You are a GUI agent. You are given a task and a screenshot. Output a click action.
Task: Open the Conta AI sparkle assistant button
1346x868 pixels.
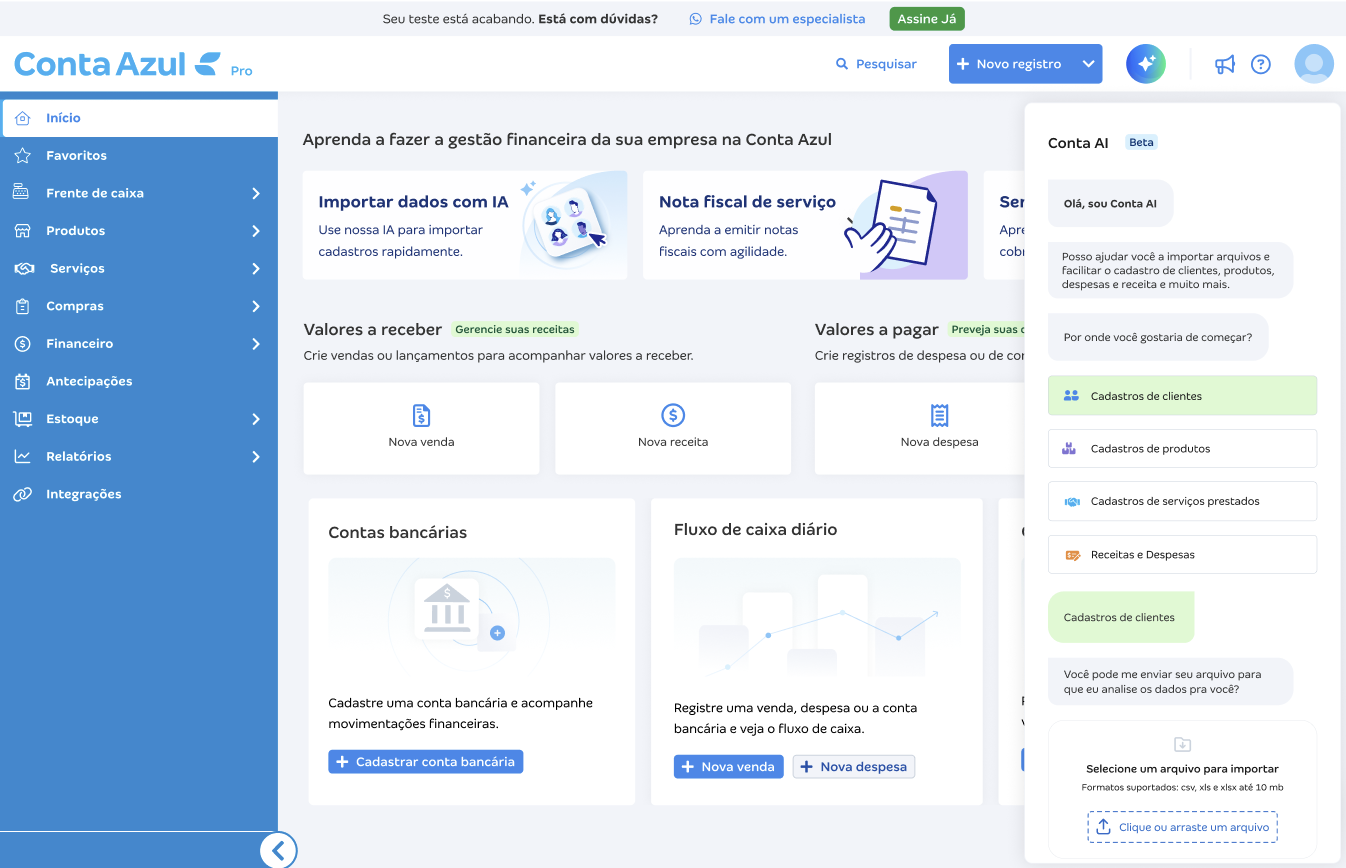[1146, 64]
